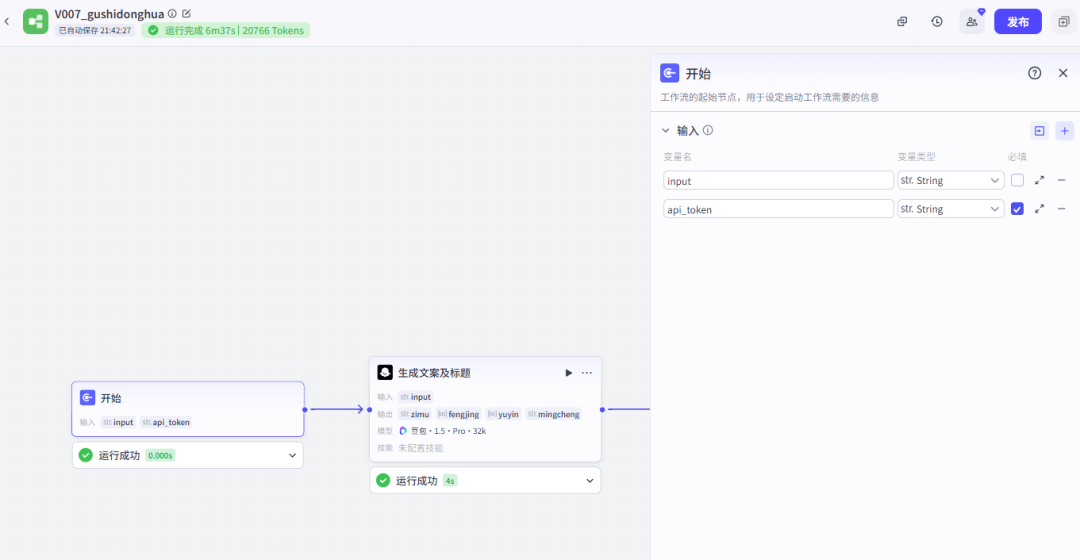
Task: Open the type dropdown for input variable
Action: pos(950,180)
